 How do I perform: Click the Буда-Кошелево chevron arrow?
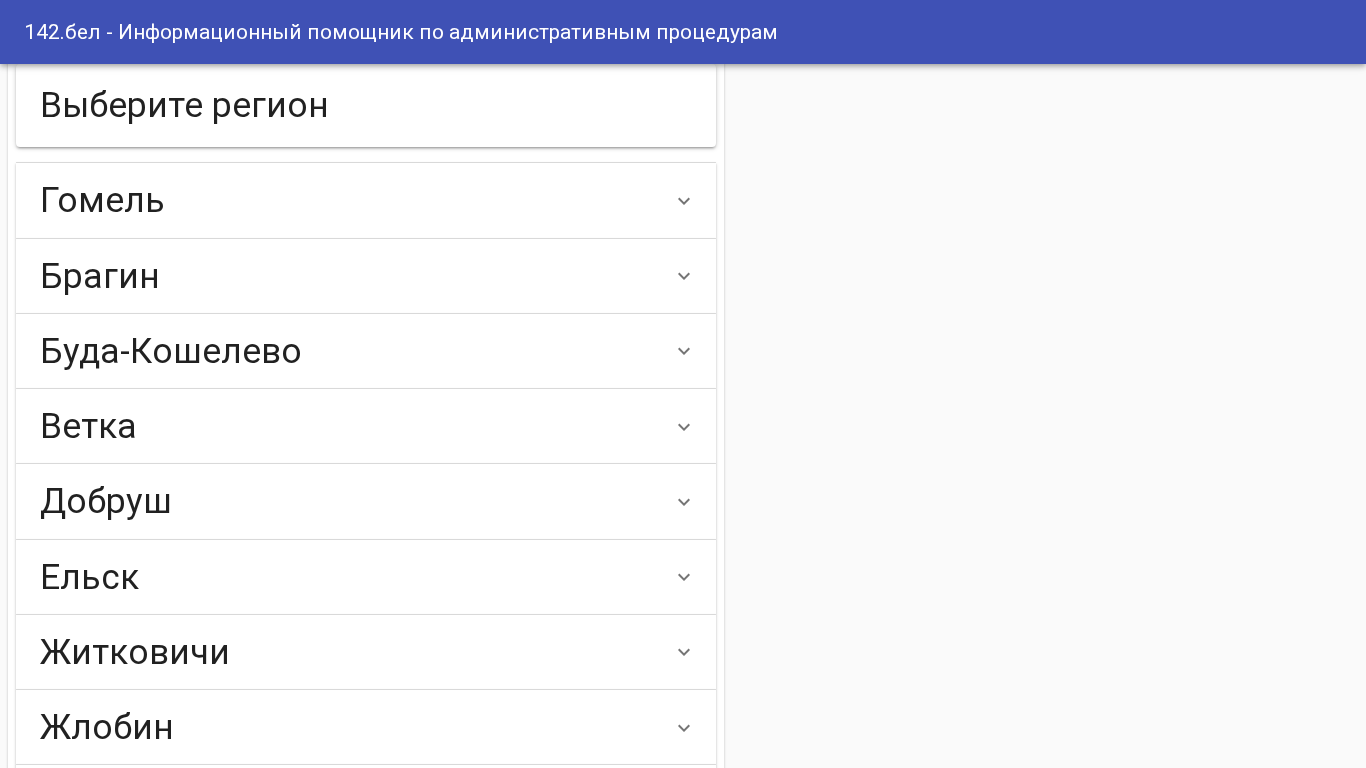pyautogui.click(x=684, y=351)
